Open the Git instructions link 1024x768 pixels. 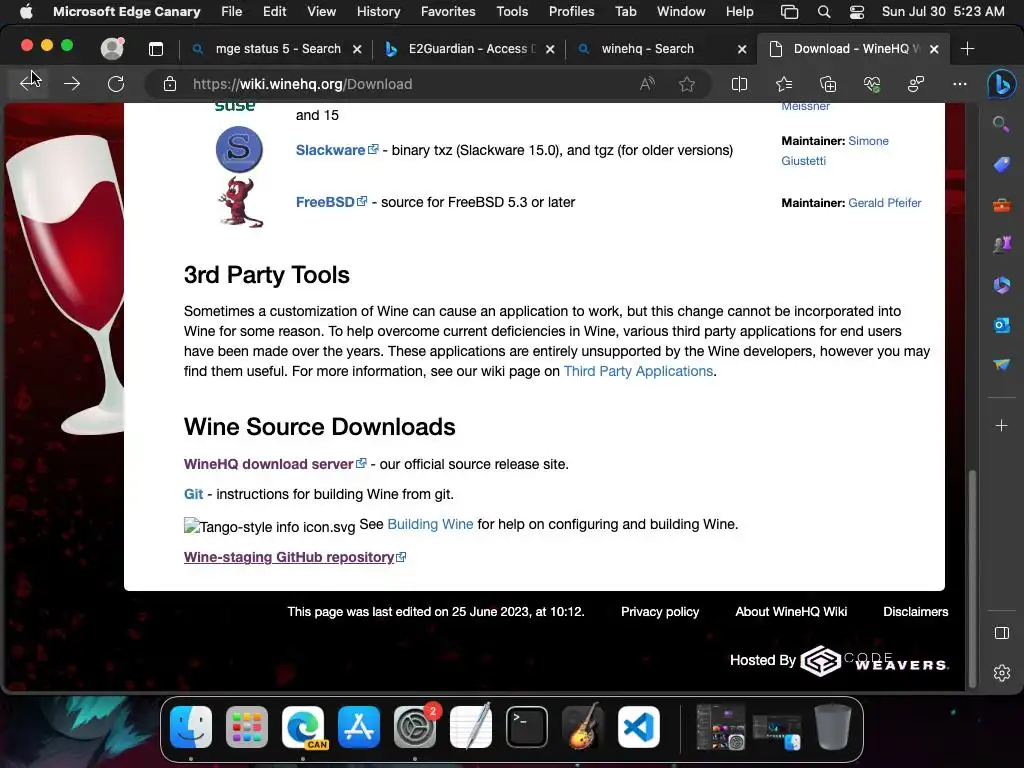(193, 494)
